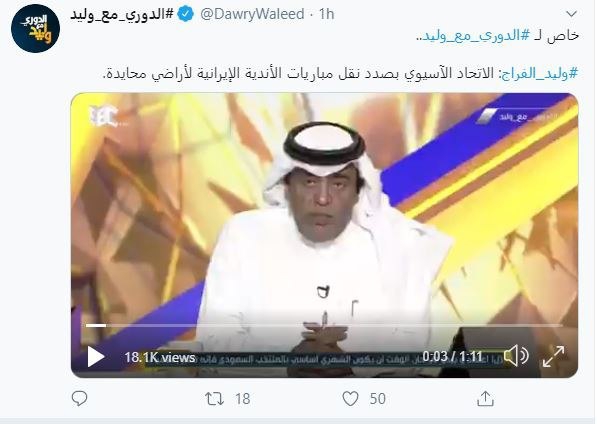Click the @DawryWaleed handle

[252, 14]
